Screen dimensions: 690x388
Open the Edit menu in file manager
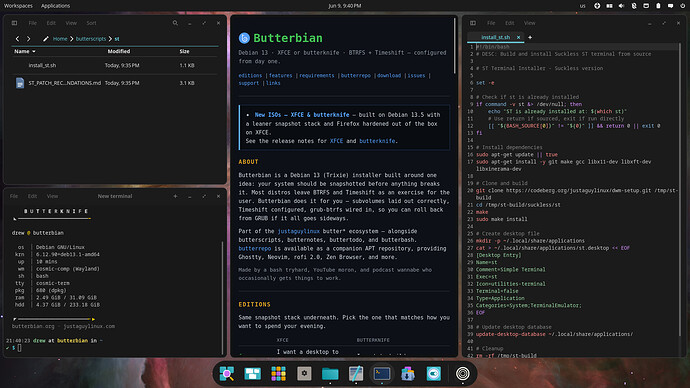coord(51,23)
